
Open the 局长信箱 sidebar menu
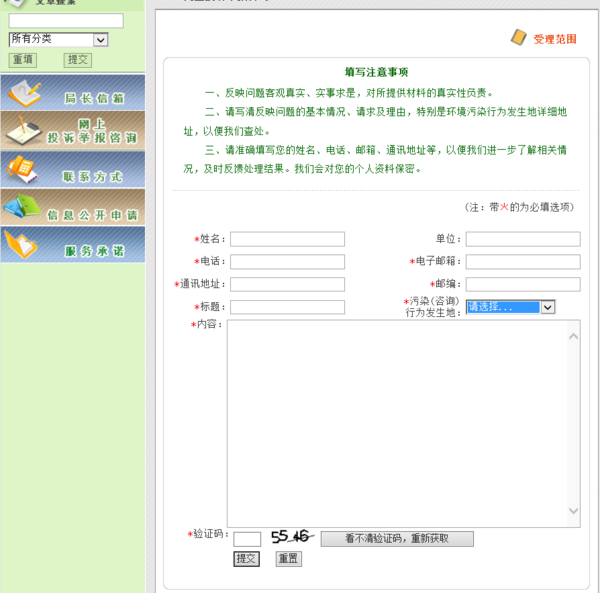(73, 93)
